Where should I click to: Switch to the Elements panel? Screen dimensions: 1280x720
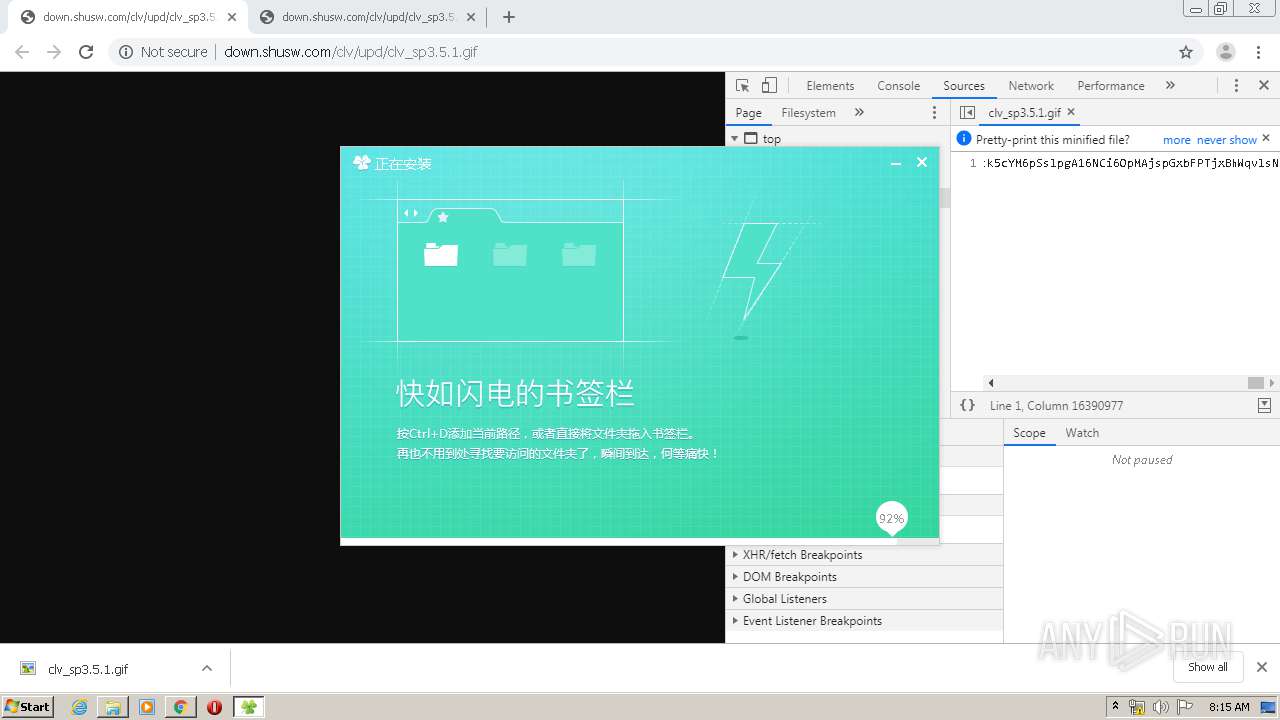(x=830, y=86)
